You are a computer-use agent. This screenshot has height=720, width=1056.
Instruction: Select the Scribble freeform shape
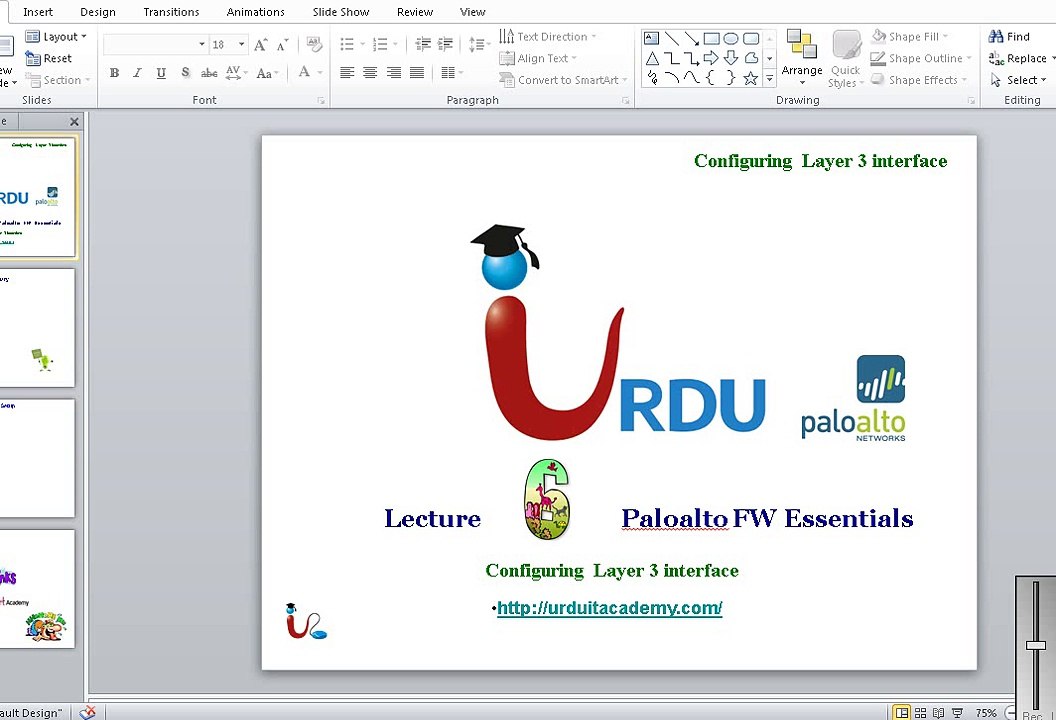point(651,79)
